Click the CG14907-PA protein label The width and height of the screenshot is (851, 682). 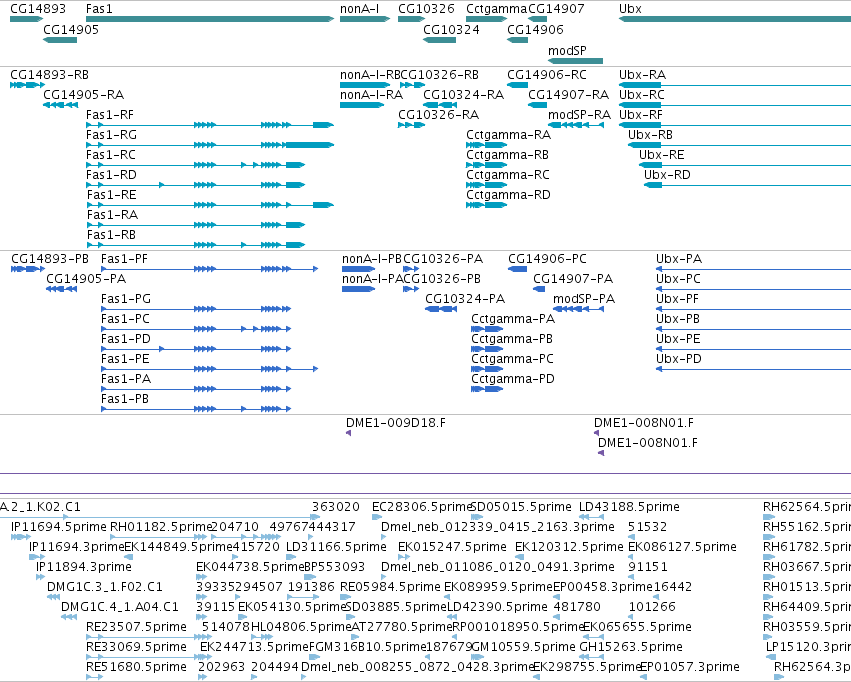click(x=573, y=279)
